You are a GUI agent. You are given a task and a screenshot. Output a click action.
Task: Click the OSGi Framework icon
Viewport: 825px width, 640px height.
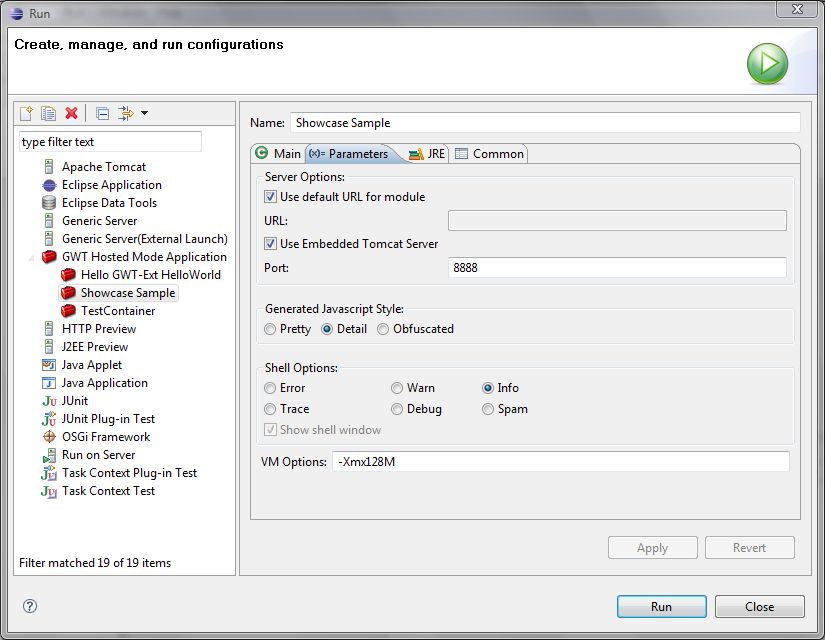(x=49, y=437)
